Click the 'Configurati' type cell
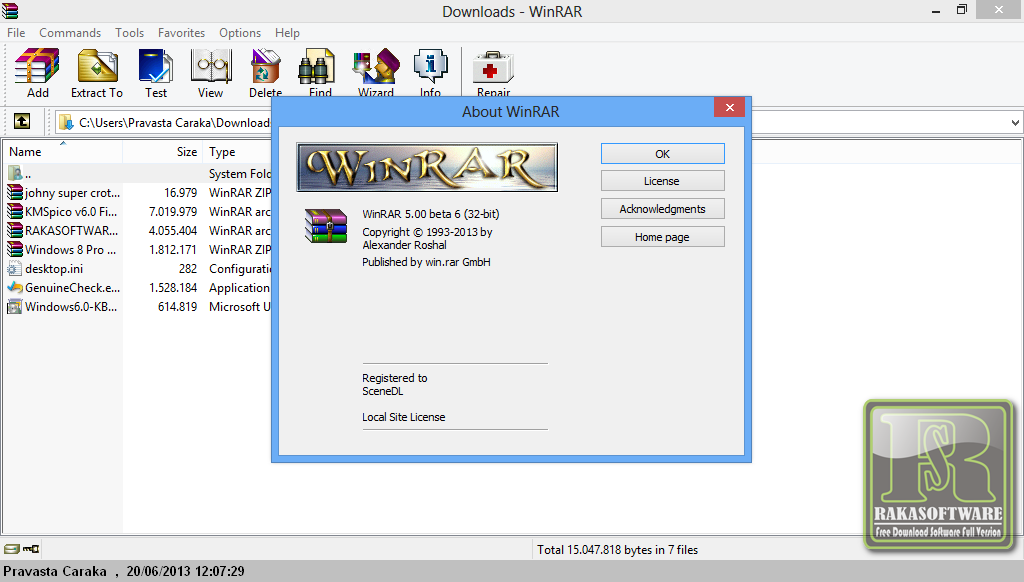The image size is (1024, 582). click(x=240, y=268)
